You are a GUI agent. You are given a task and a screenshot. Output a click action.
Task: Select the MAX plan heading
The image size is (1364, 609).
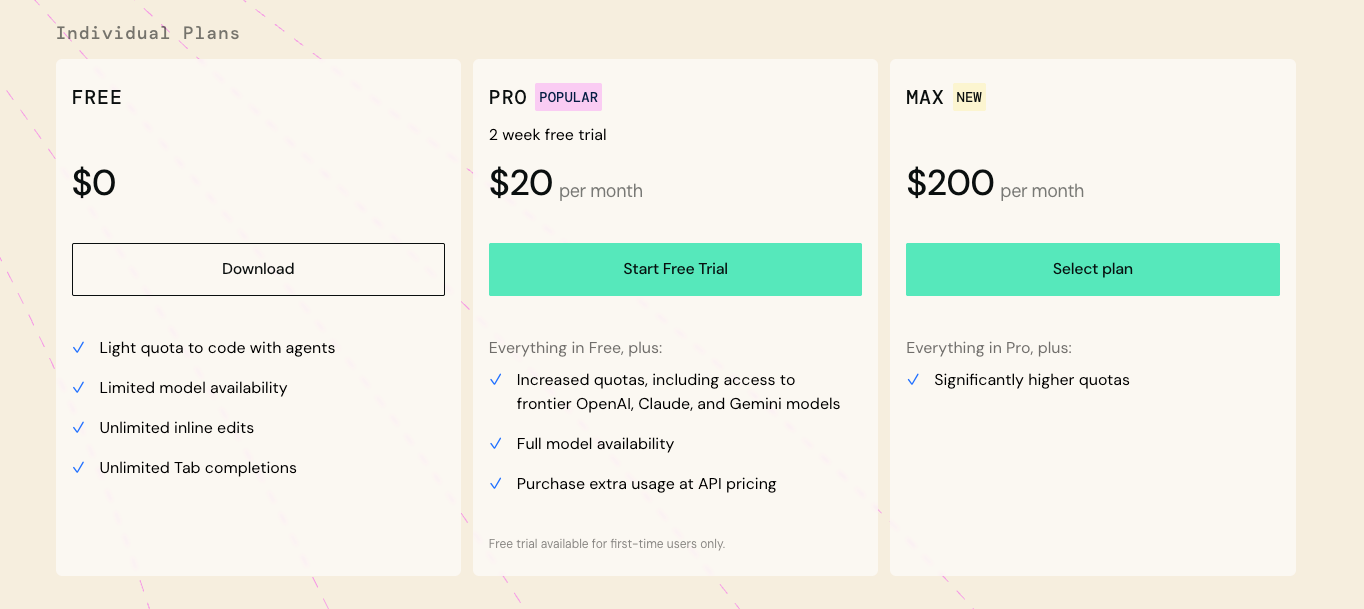pos(924,97)
